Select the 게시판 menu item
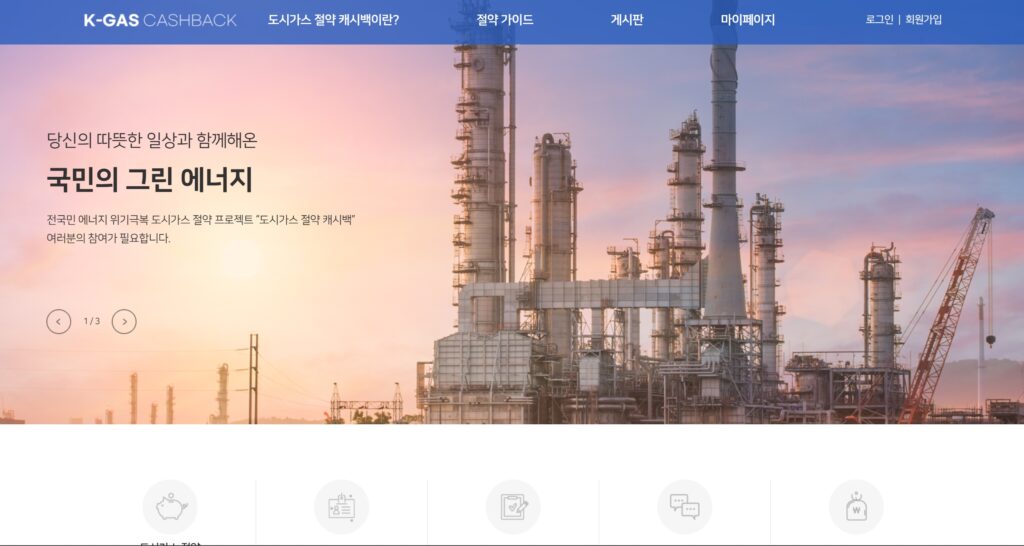Screen dimensions: 1024x546 tap(627, 20)
